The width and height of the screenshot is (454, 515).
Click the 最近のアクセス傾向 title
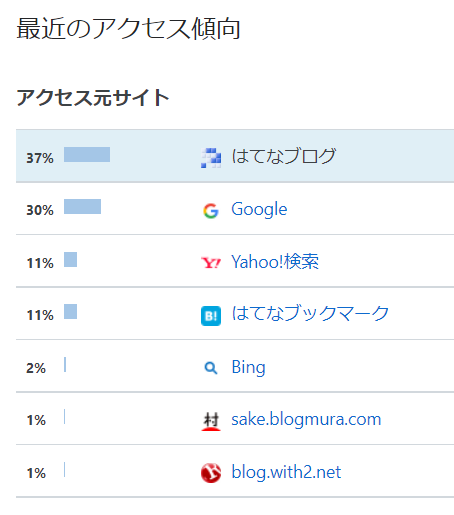pyautogui.click(x=128, y=29)
